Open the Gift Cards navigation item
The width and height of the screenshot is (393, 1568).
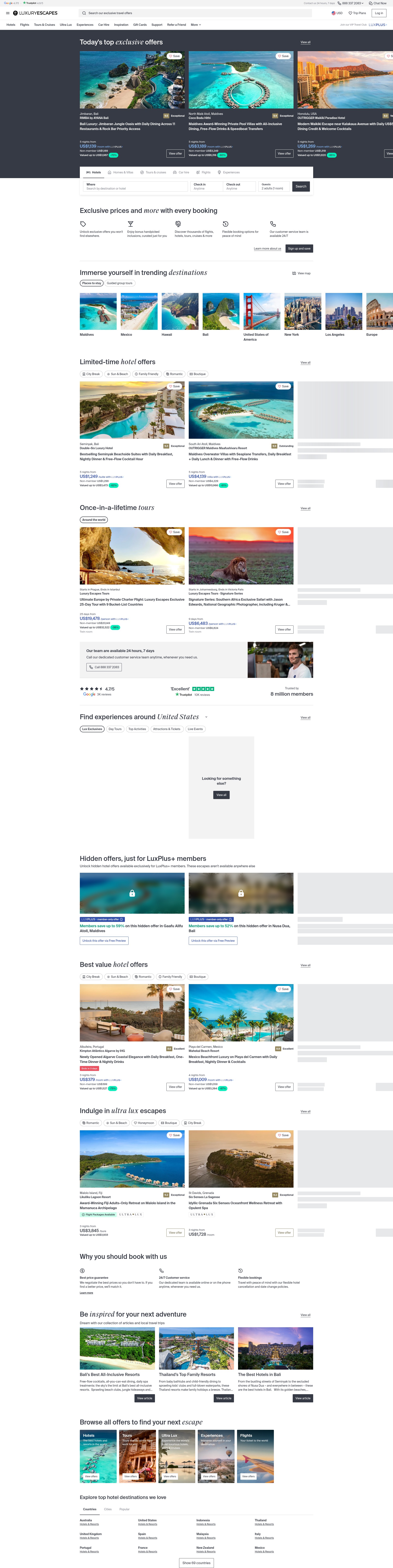140,25
